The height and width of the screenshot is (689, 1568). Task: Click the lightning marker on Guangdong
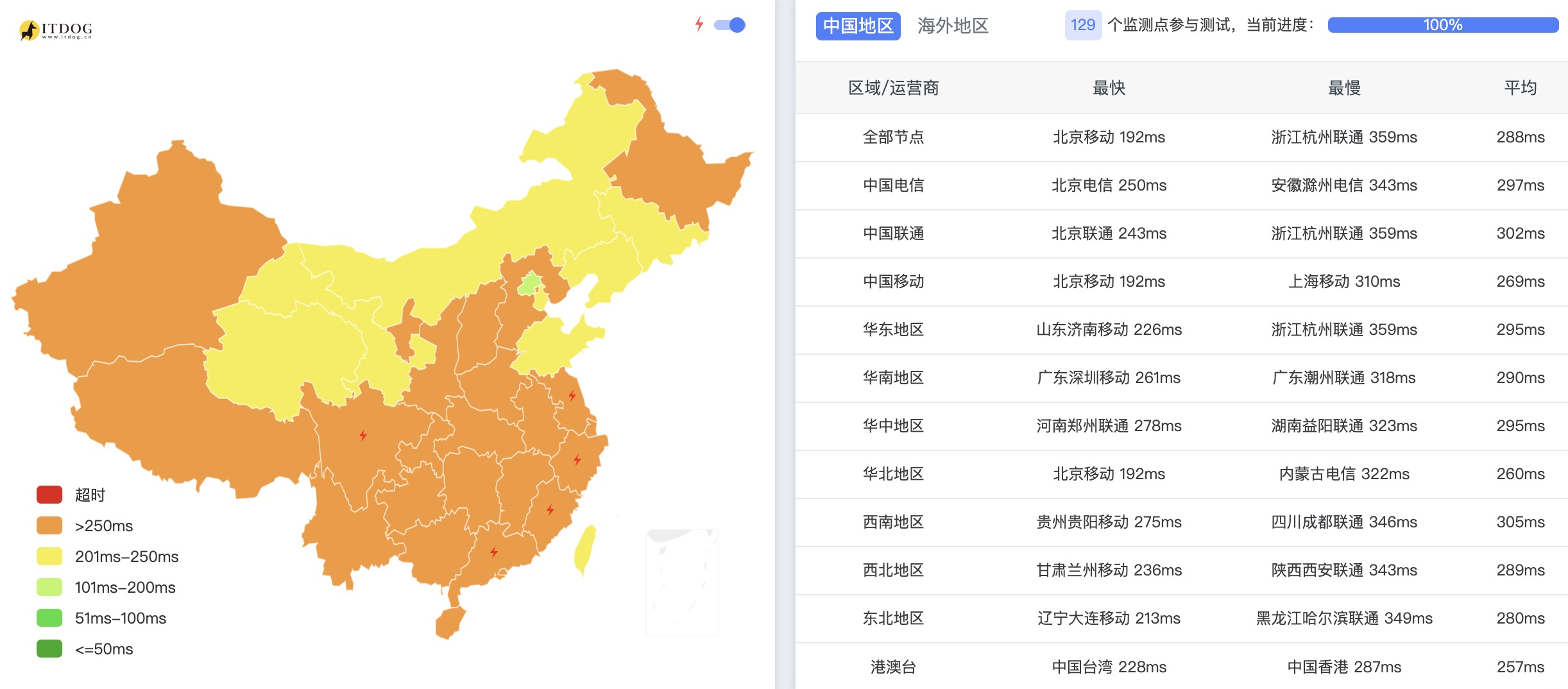click(493, 552)
